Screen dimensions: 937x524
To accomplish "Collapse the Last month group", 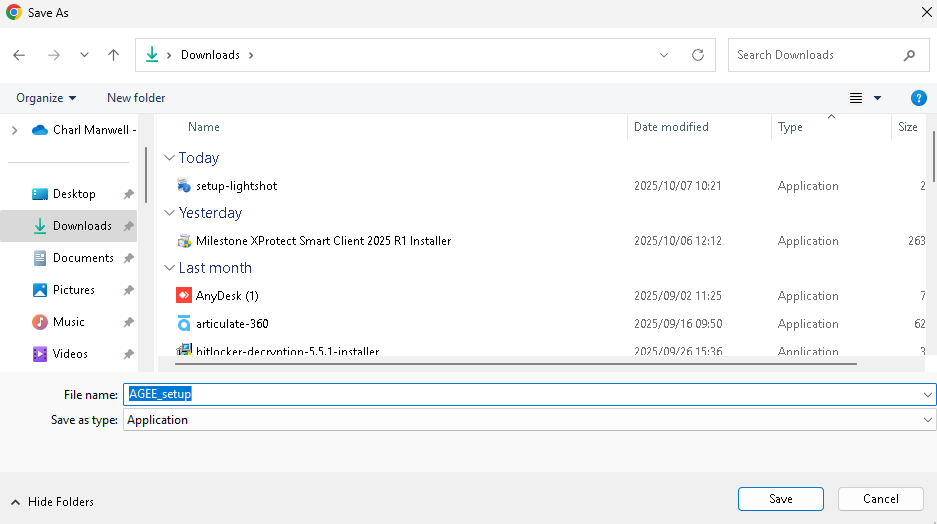I will [x=169, y=268].
